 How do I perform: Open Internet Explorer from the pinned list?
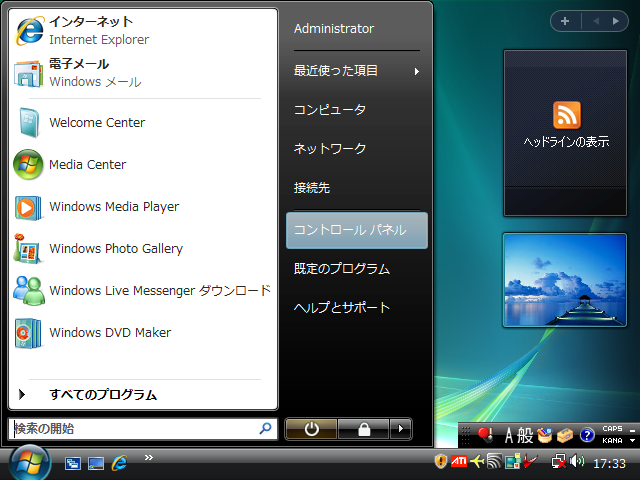click(x=143, y=31)
